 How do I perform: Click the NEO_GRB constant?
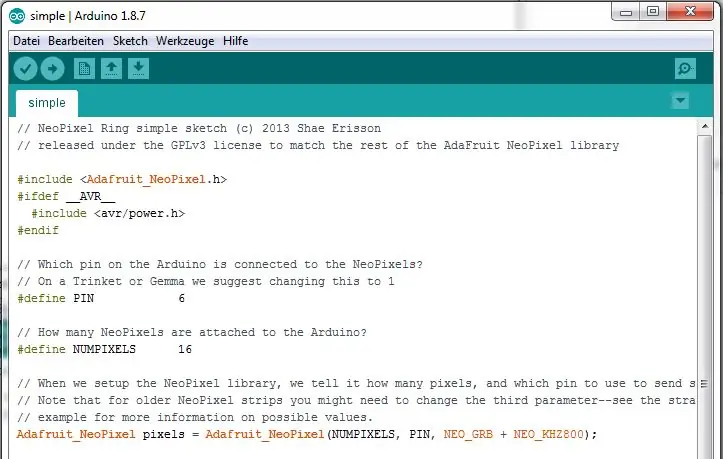[468, 435]
